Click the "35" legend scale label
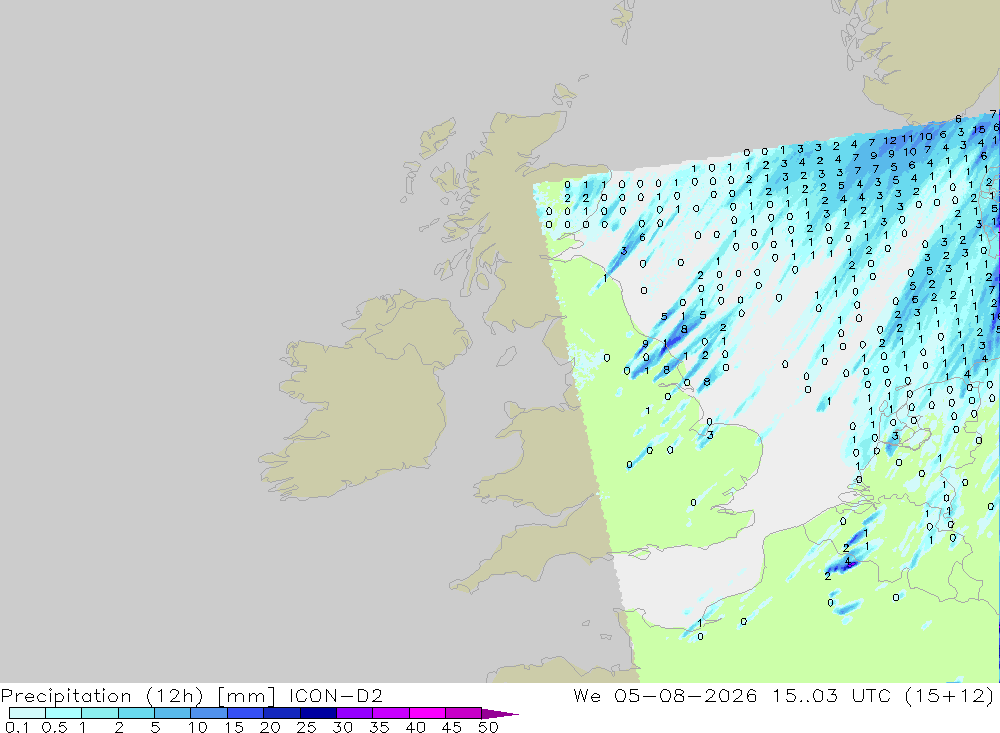The height and width of the screenshot is (733, 1000). click(379, 727)
